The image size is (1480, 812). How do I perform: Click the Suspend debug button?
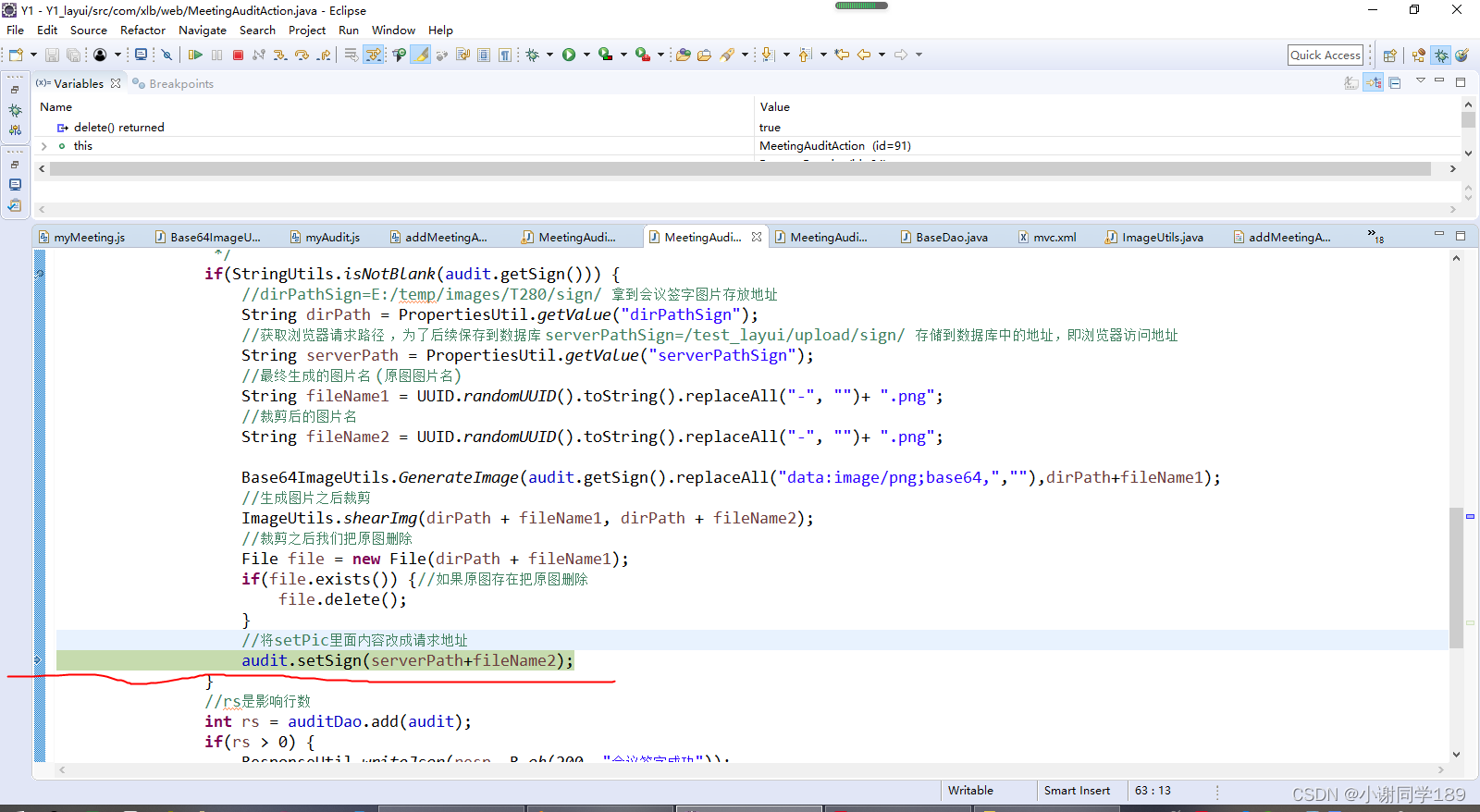[x=216, y=55]
